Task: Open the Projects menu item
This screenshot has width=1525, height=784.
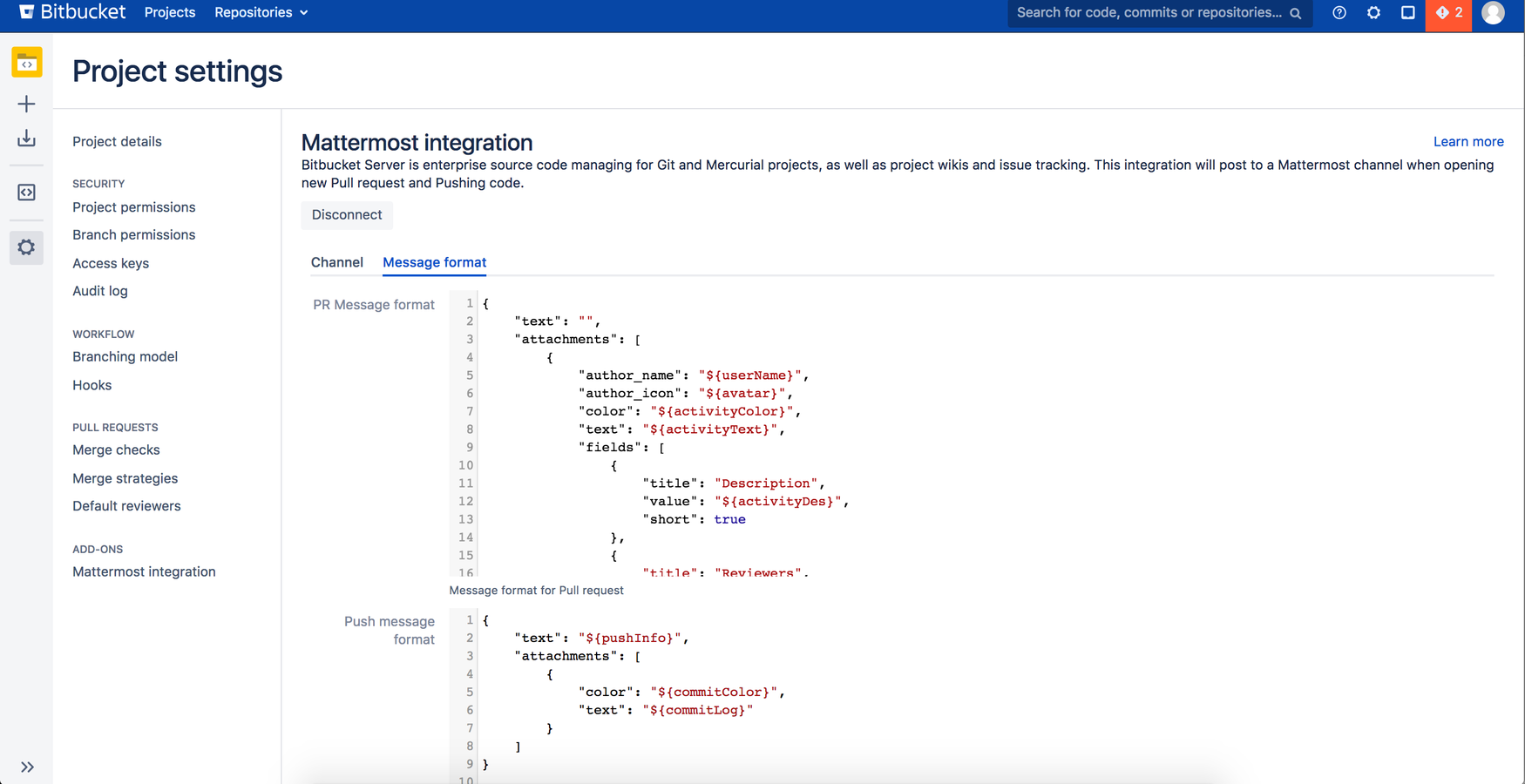Action: tap(170, 13)
